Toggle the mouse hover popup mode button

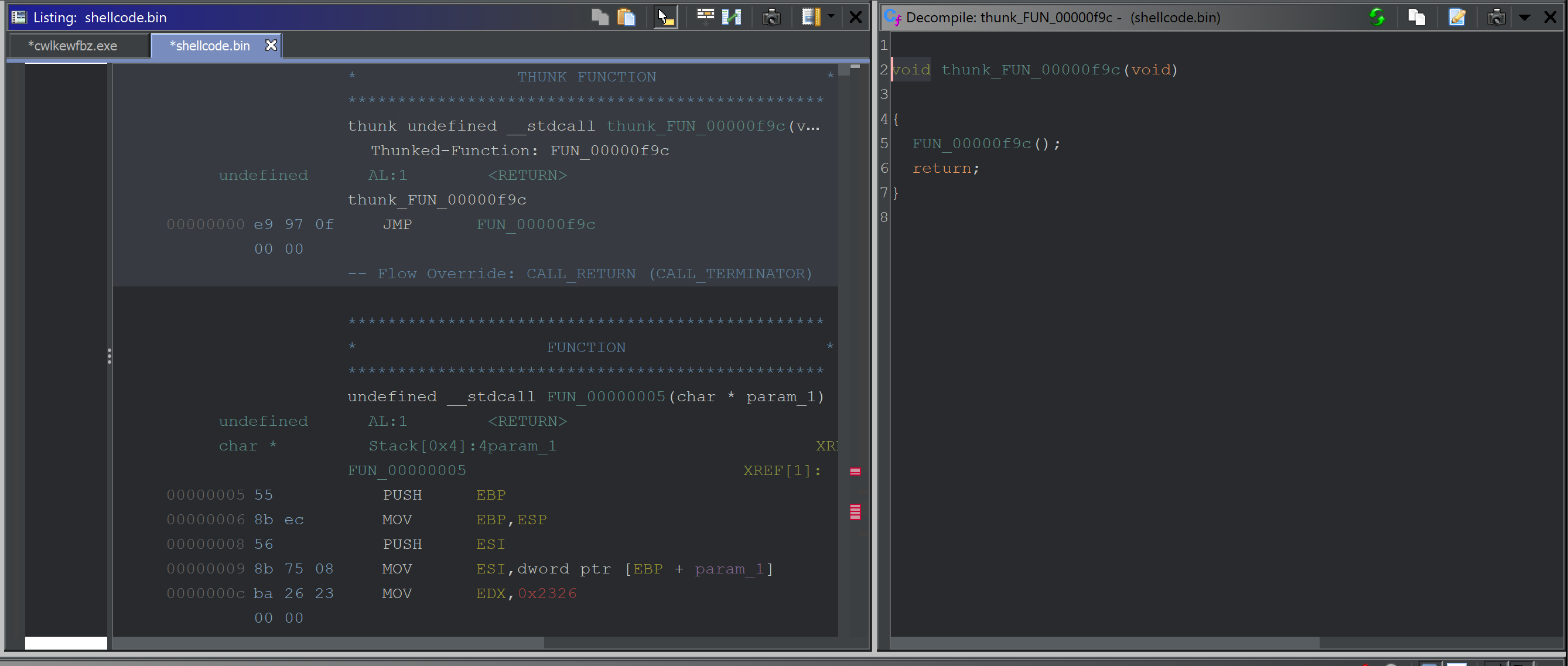[665, 17]
